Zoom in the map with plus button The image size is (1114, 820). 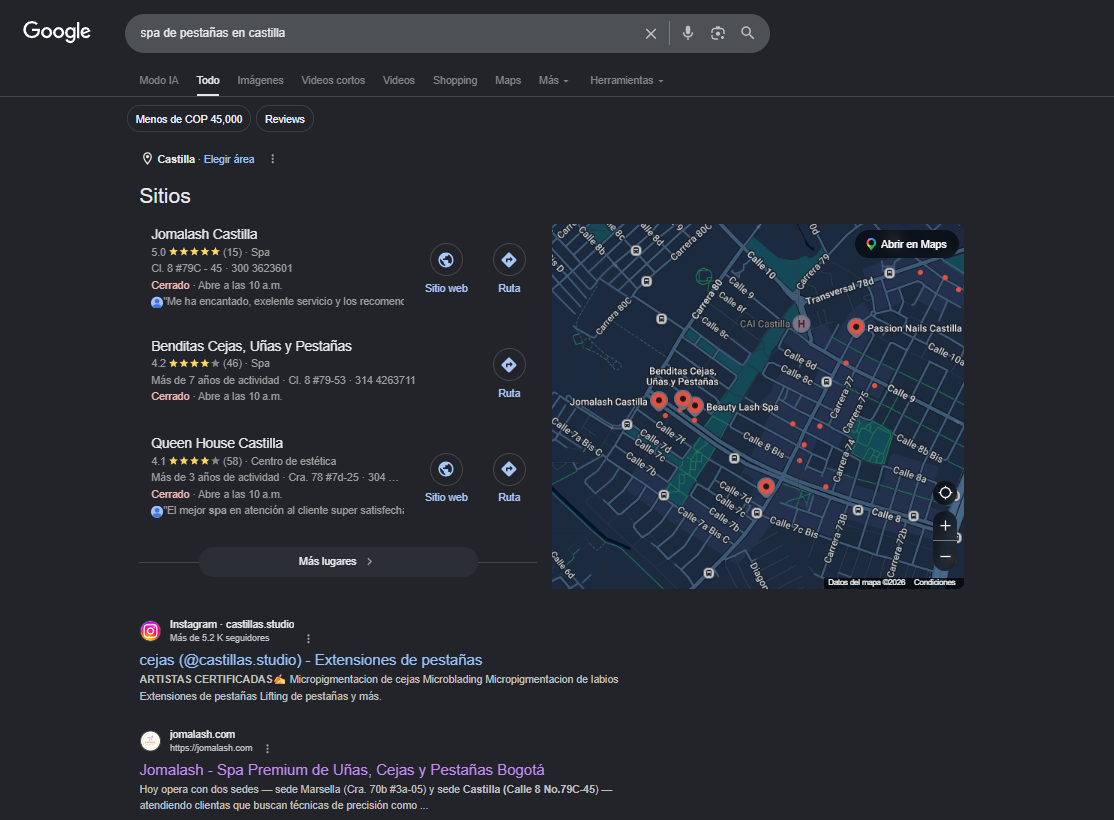point(945,525)
